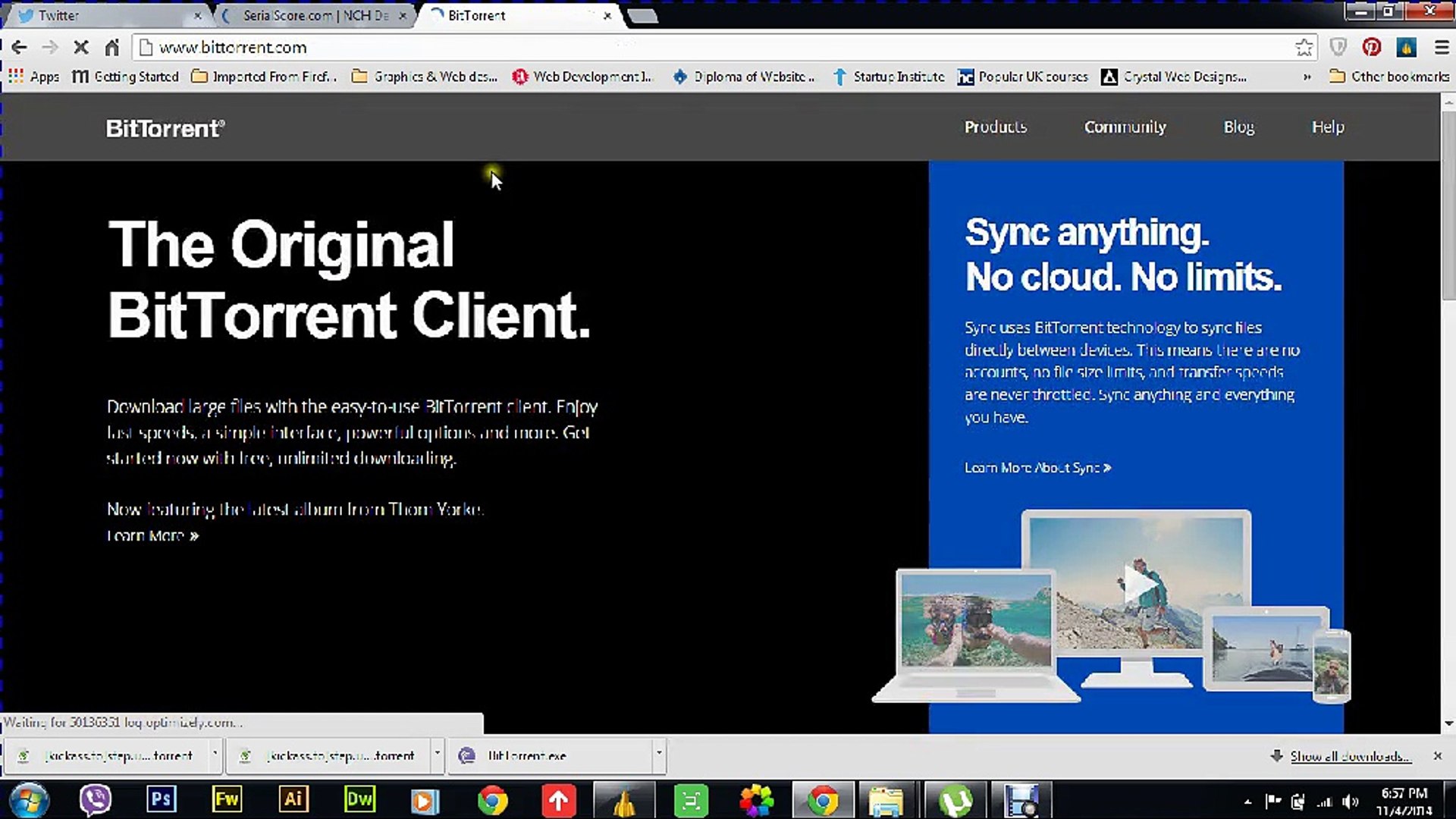Stop page loading with X button
Image resolution: width=1456 pixels, height=819 pixels.
81,48
